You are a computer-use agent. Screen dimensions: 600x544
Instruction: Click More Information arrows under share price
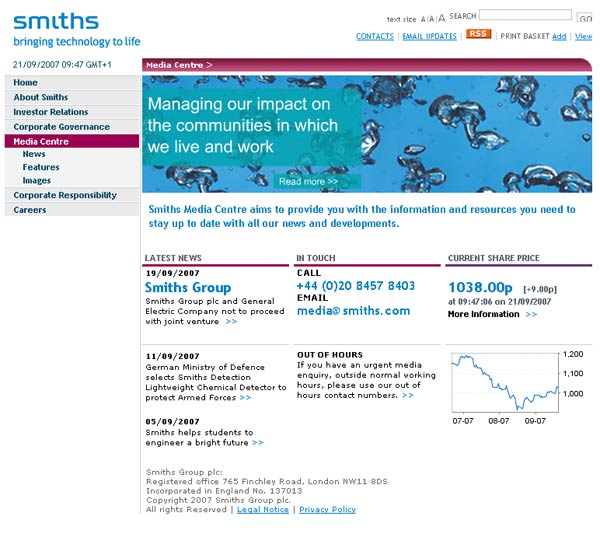pyautogui.click(x=531, y=314)
